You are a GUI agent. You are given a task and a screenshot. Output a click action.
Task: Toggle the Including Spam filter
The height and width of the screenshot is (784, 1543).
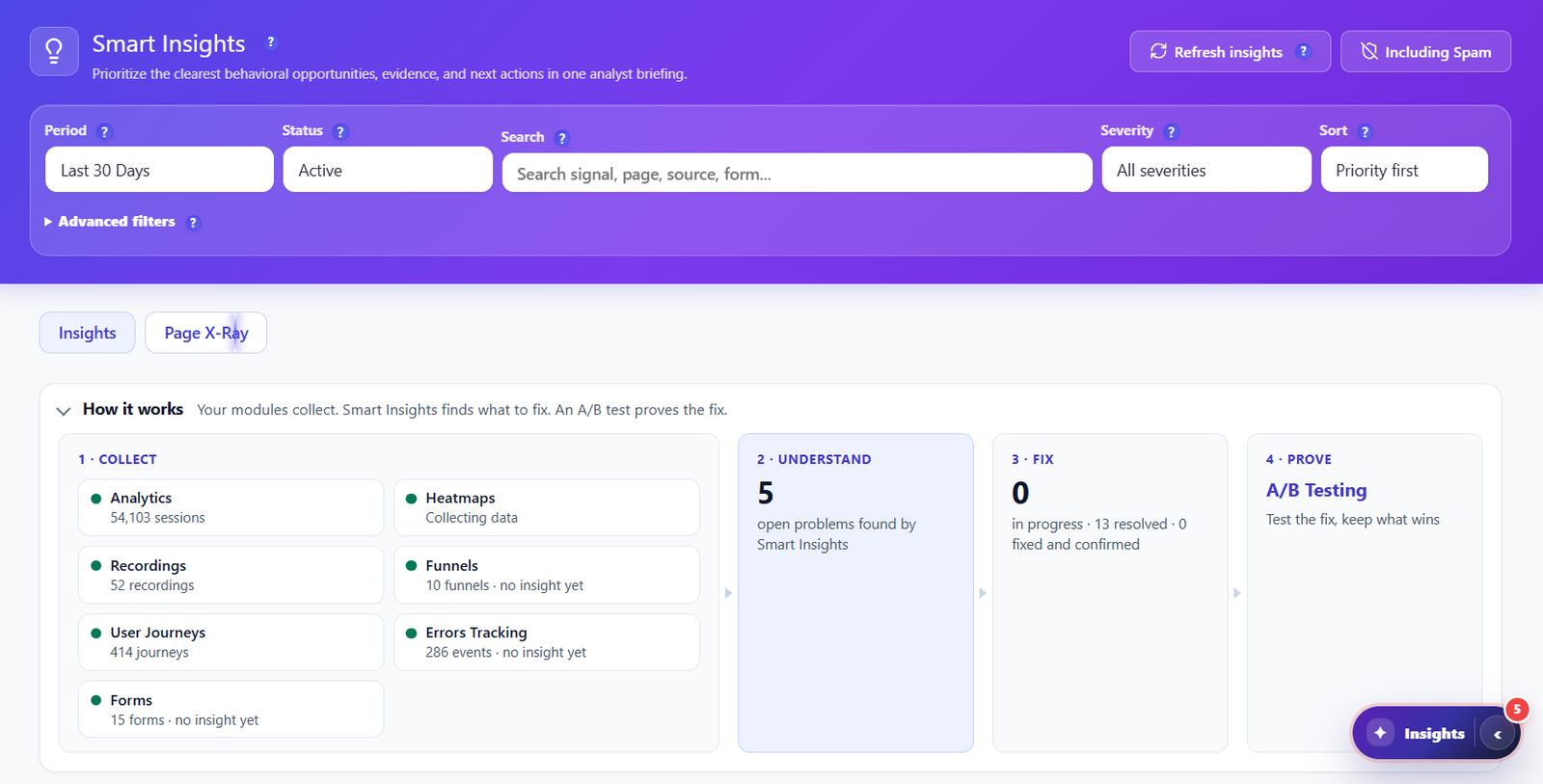click(1425, 52)
